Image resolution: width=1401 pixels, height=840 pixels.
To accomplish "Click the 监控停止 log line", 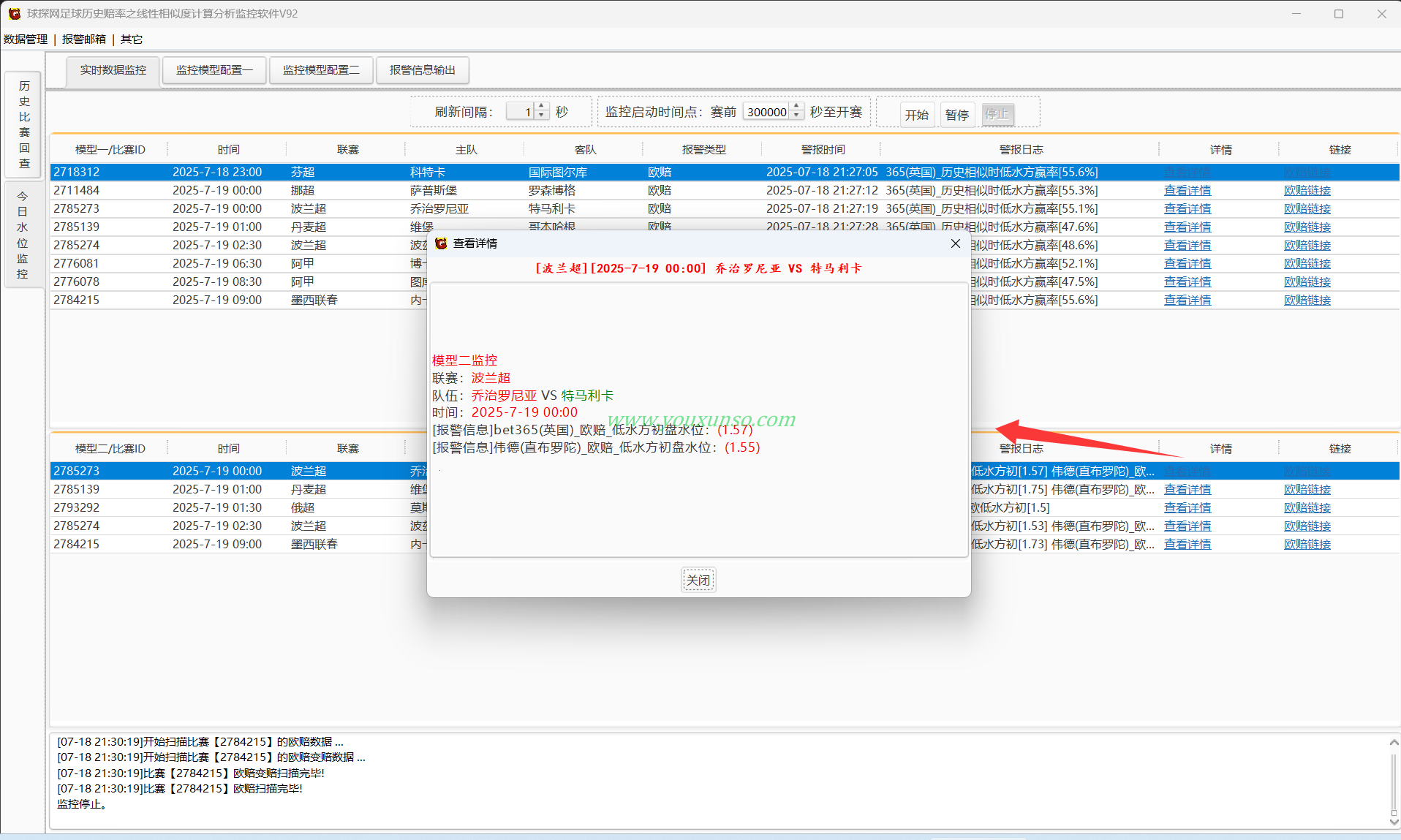I will 83,804.
